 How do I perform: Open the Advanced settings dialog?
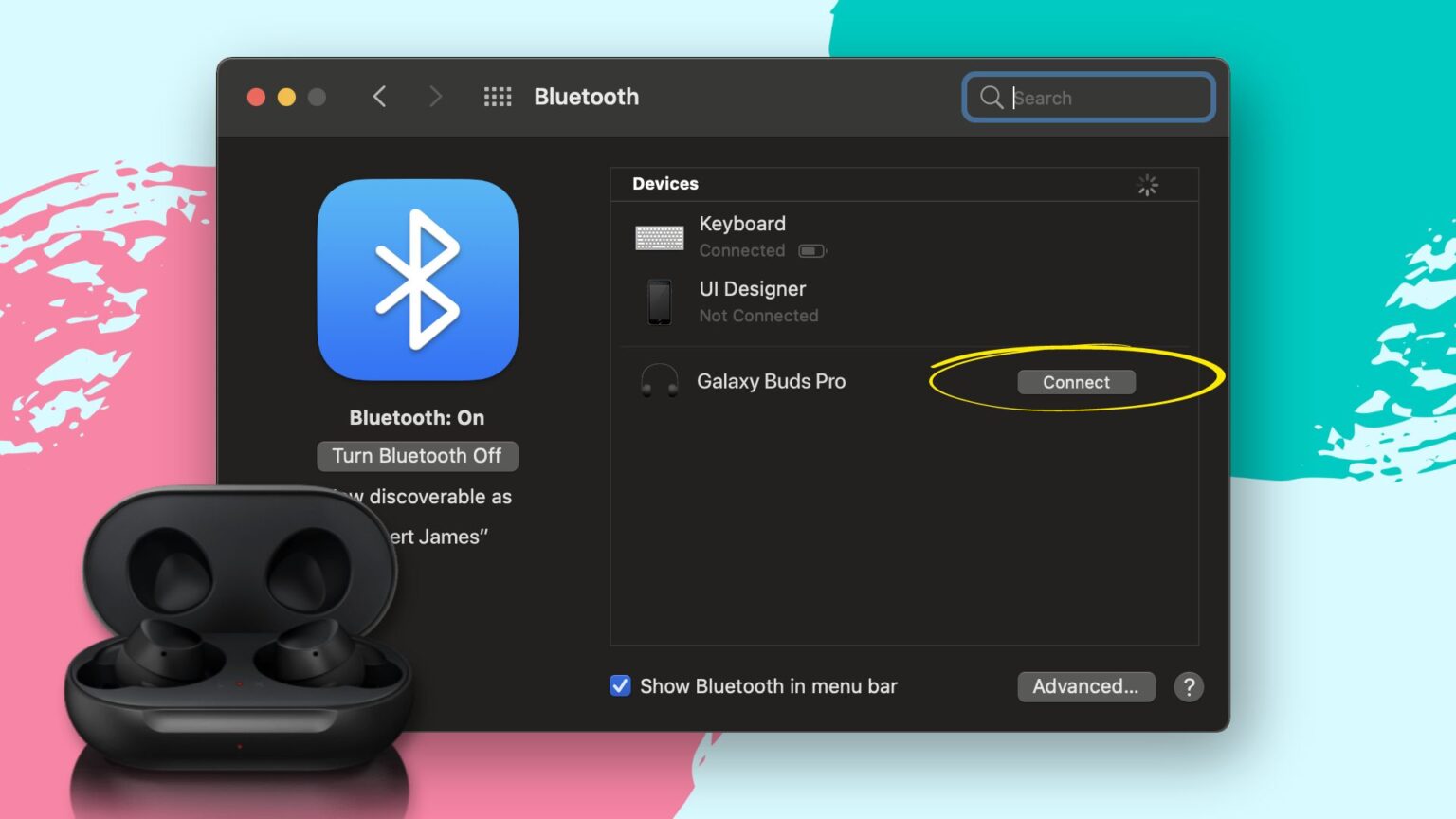pos(1086,686)
